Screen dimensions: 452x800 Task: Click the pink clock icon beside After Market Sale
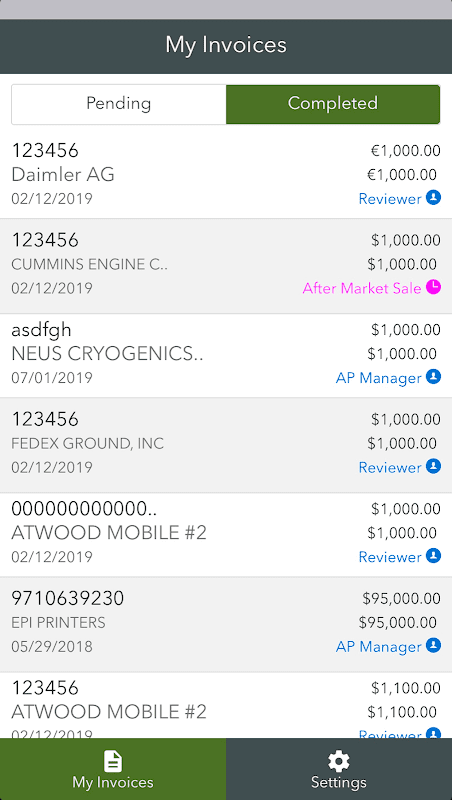[x=433, y=287]
